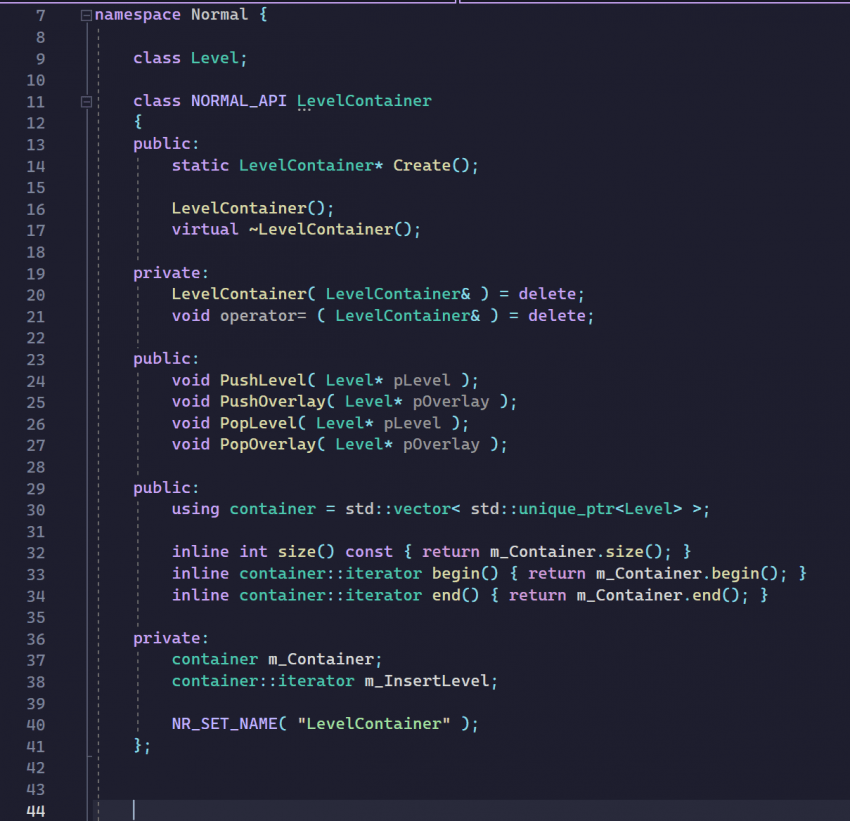Image resolution: width=850 pixels, height=821 pixels.
Task: Click the 'using' keyword on line 30
Action: click(x=196, y=509)
